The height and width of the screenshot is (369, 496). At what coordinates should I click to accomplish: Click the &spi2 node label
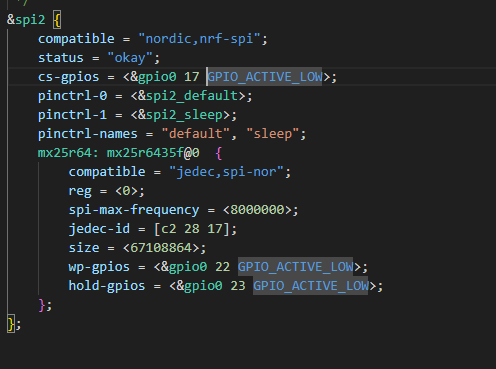(26, 20)
